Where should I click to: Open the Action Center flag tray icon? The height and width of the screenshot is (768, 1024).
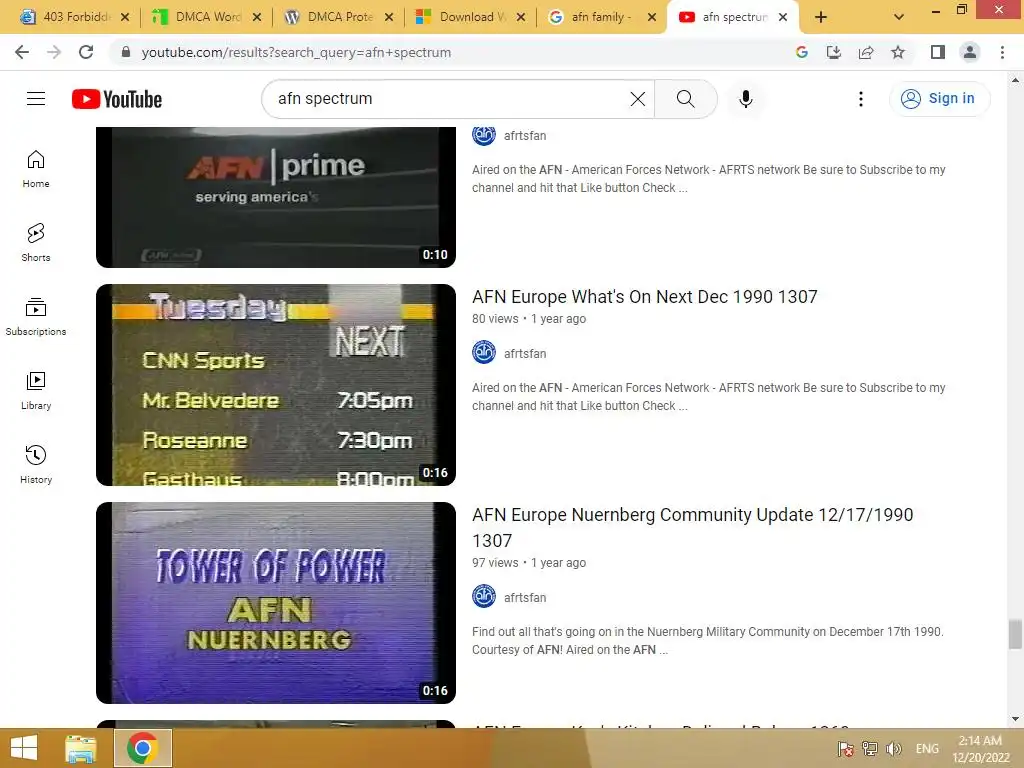pyautogui.click(x=846, y=748)
